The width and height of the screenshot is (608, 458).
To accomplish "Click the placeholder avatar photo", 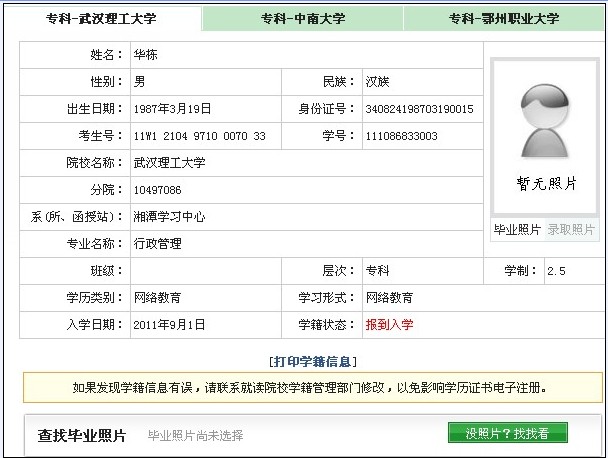I will (x=544, y=121).
